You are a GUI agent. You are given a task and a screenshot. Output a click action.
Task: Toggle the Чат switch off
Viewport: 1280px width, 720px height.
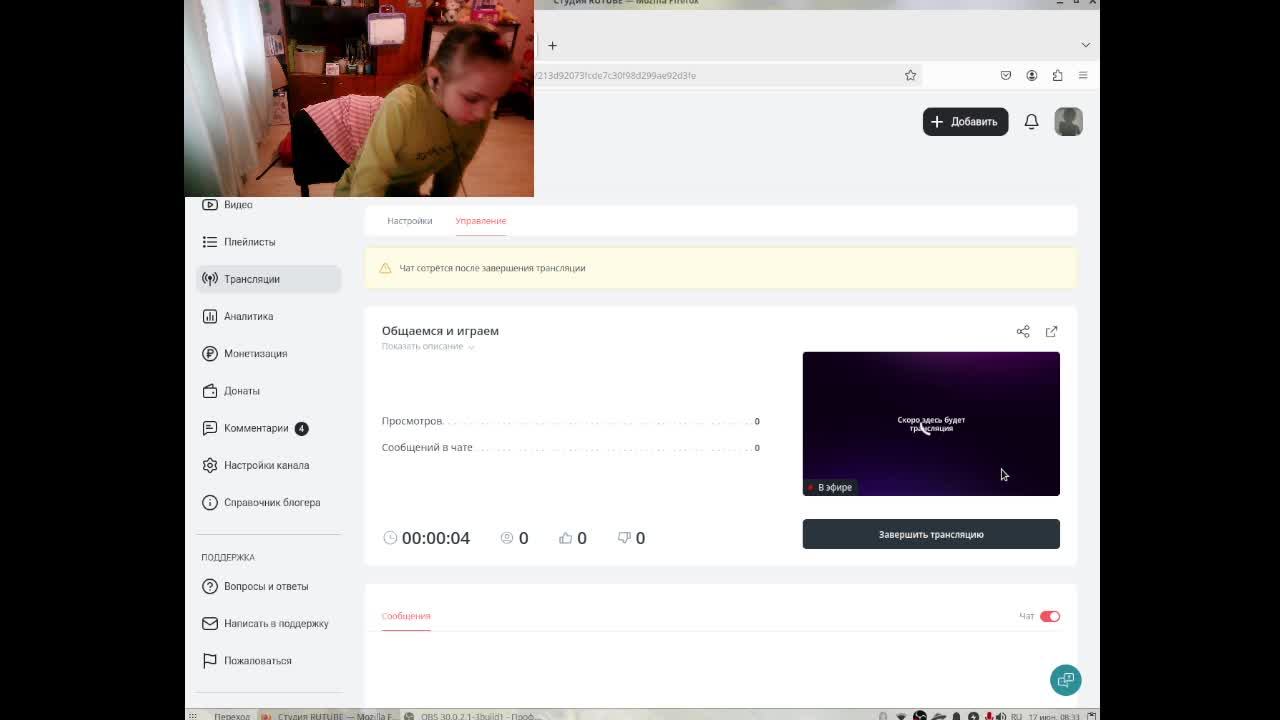pos(1050,616)
